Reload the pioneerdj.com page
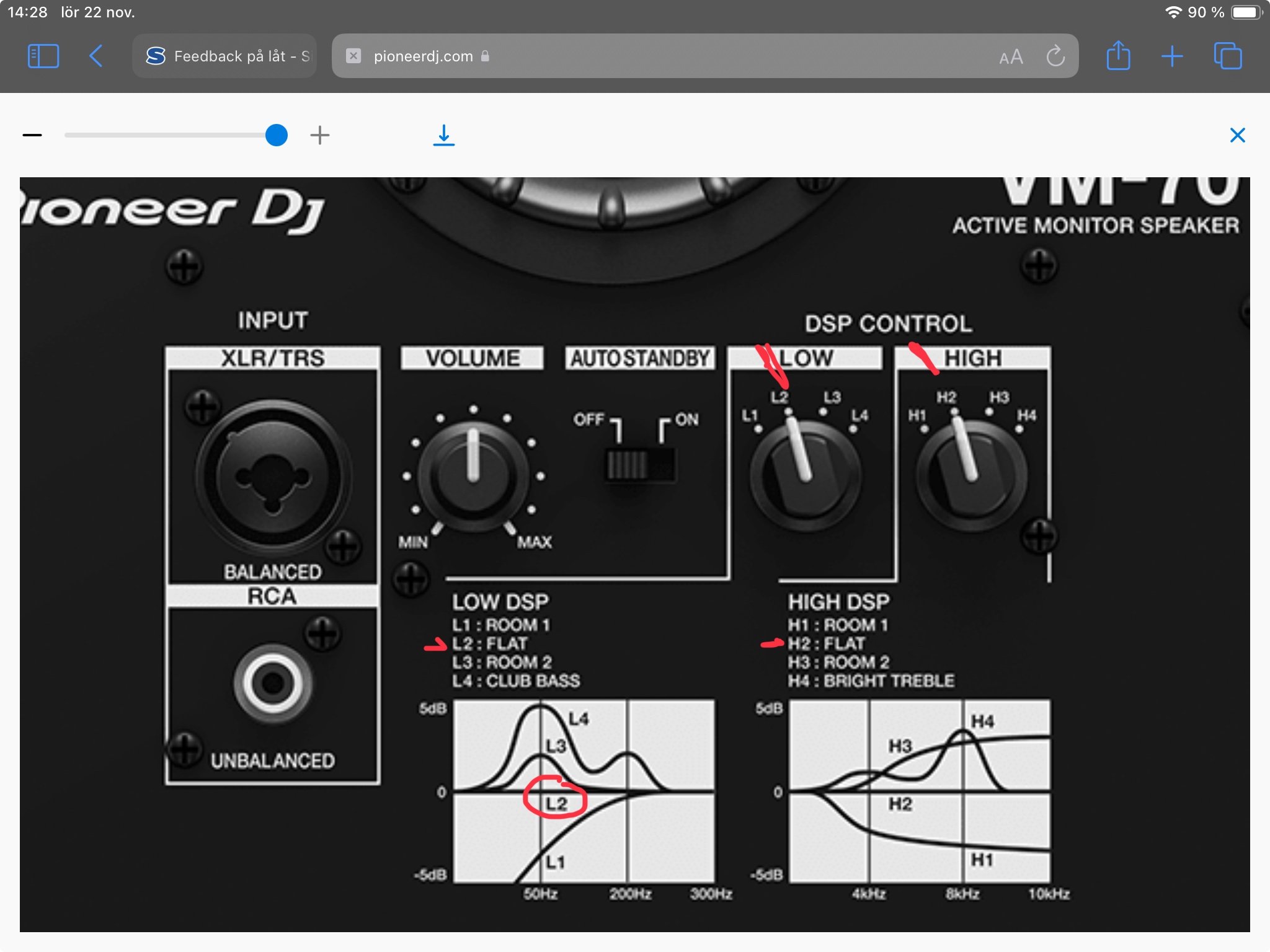Image resolution: width=1270 pixels, height=952 pixels. pos(1055,56)
